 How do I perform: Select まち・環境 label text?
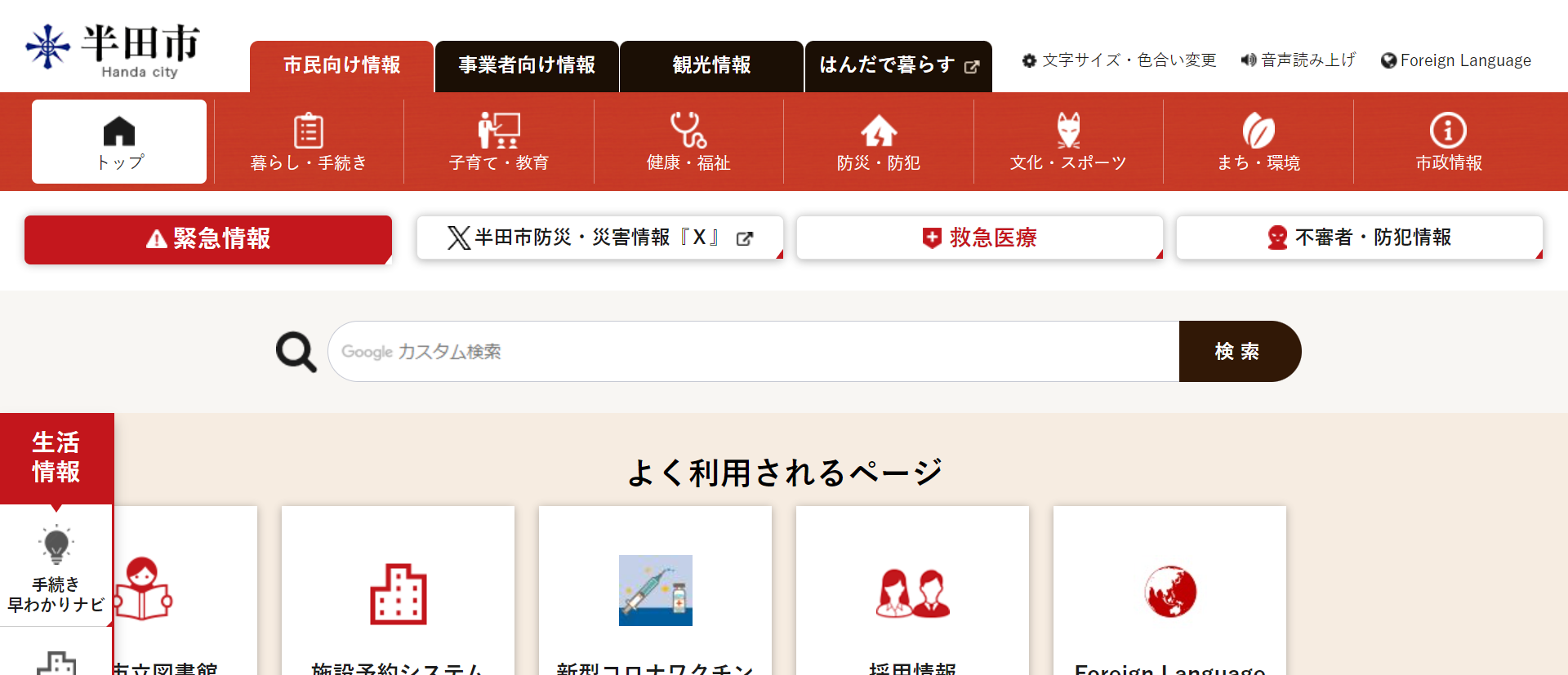[1258, 162]
